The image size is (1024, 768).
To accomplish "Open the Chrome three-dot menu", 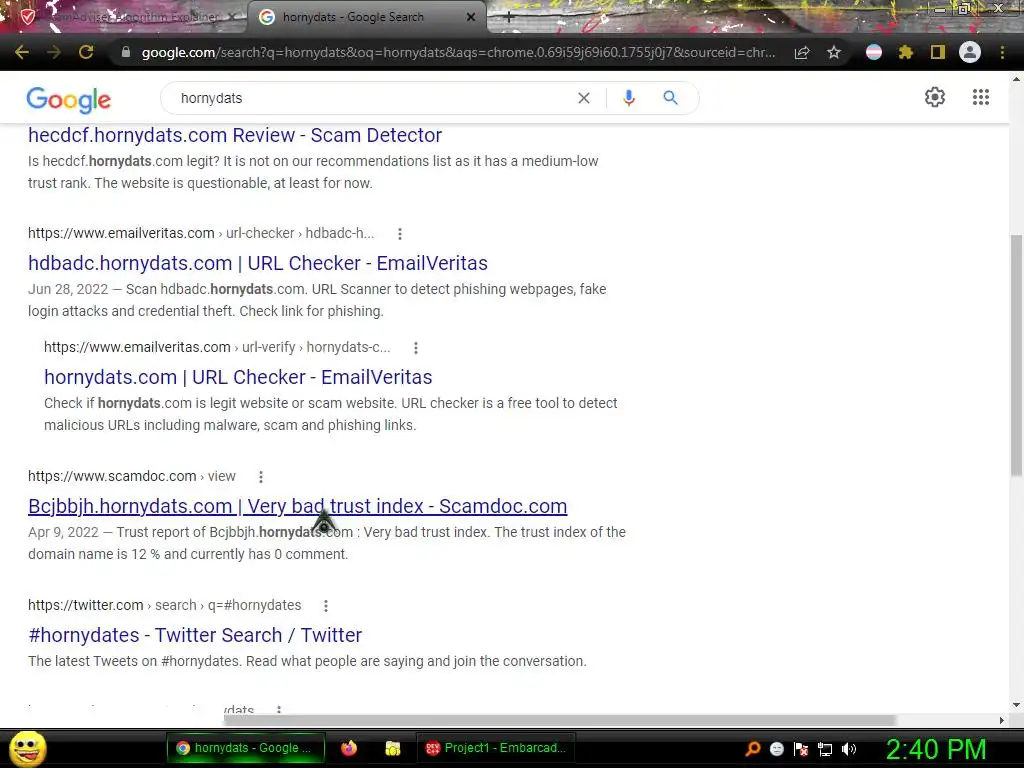I will click(1002, 52).
